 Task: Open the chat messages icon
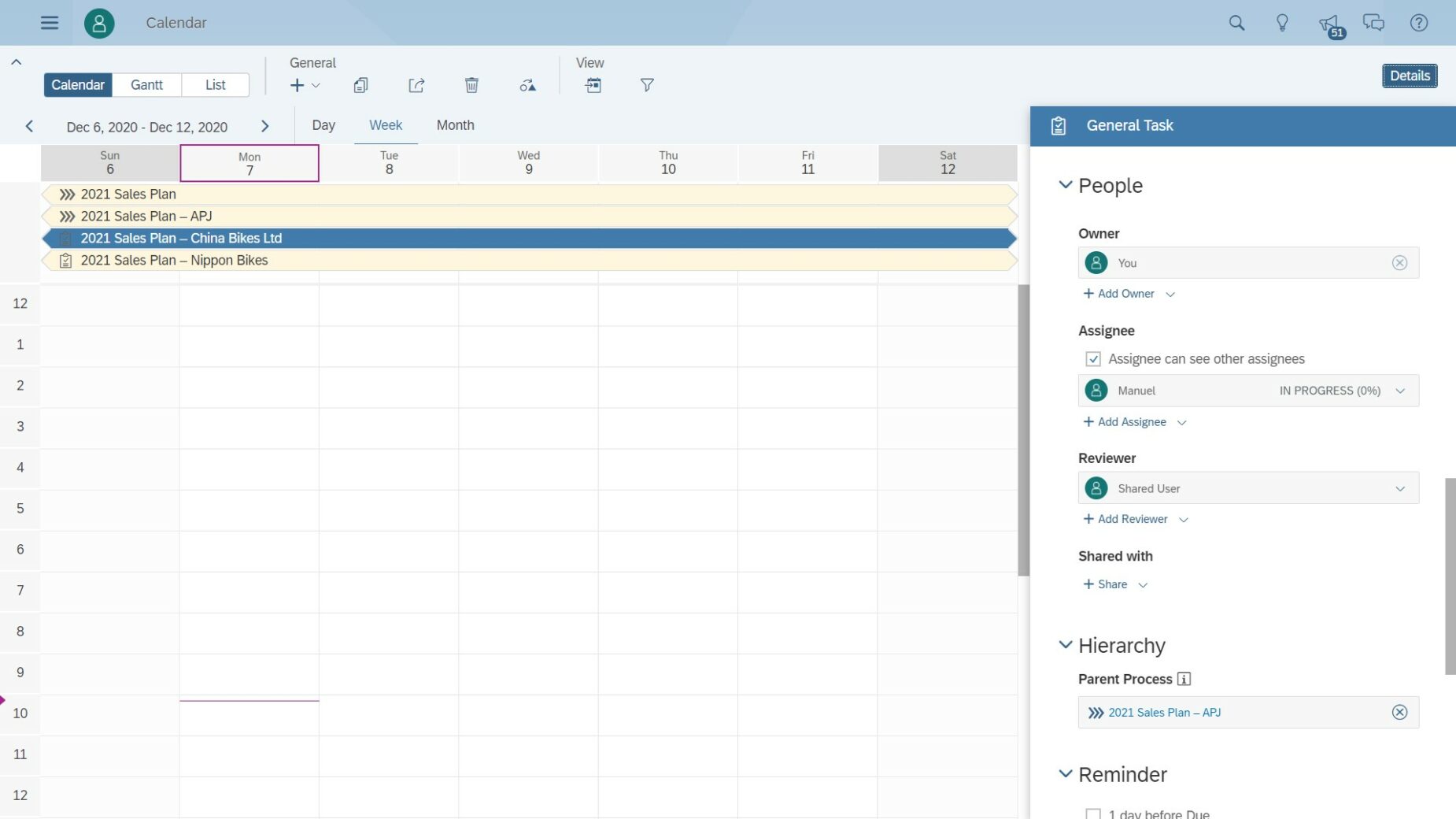[1373, 22]
